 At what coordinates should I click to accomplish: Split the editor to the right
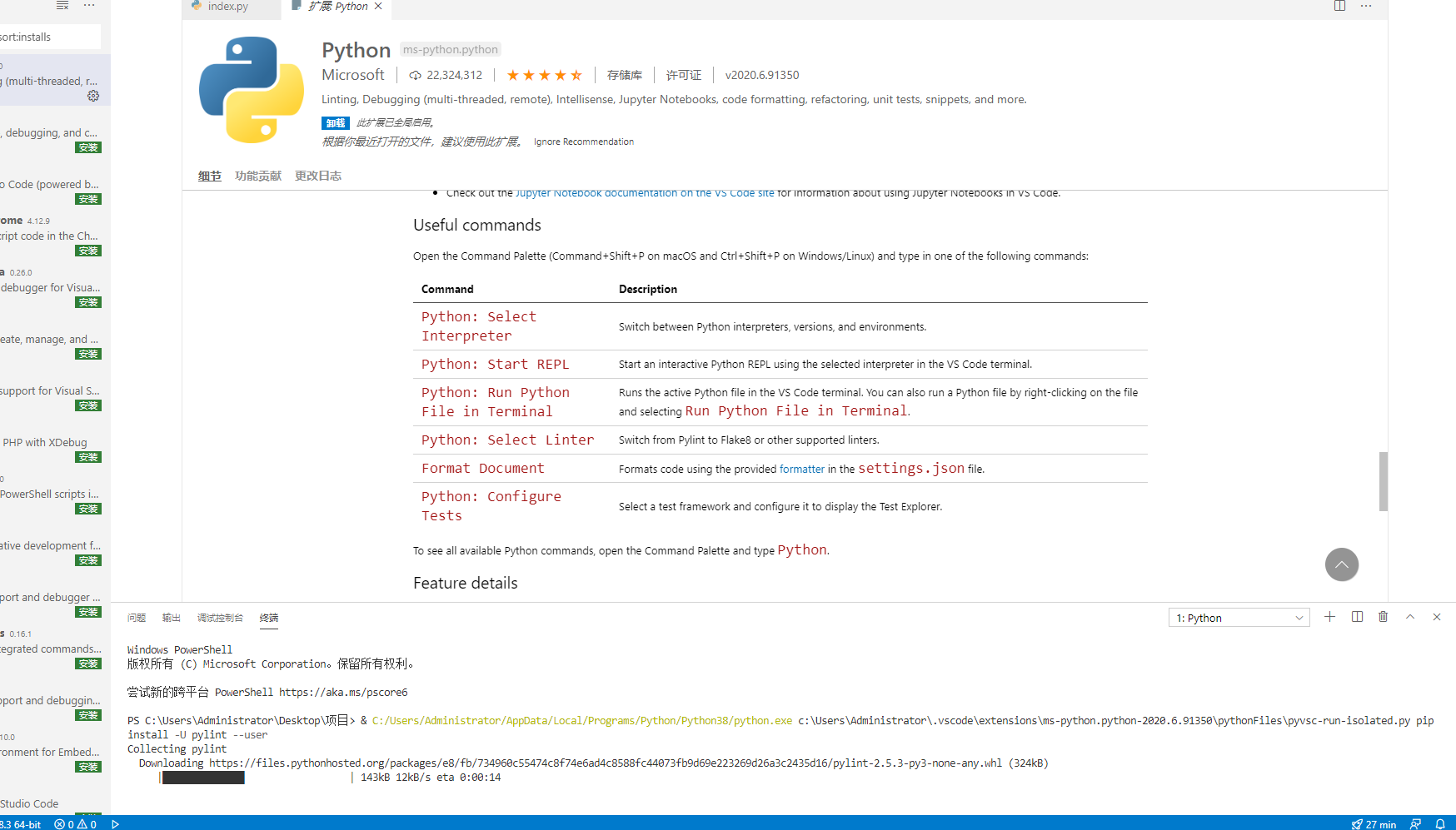1339,6
